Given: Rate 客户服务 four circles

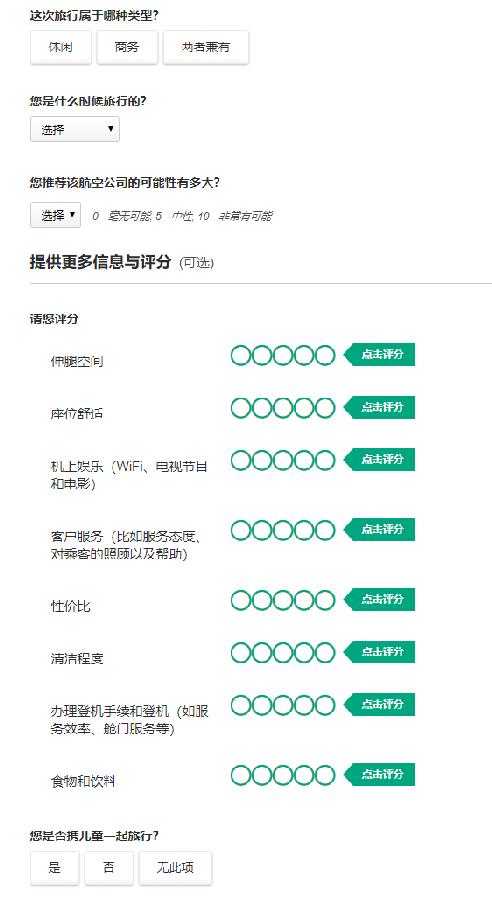Looking at the screenshot, I should (x=304, y=530).
